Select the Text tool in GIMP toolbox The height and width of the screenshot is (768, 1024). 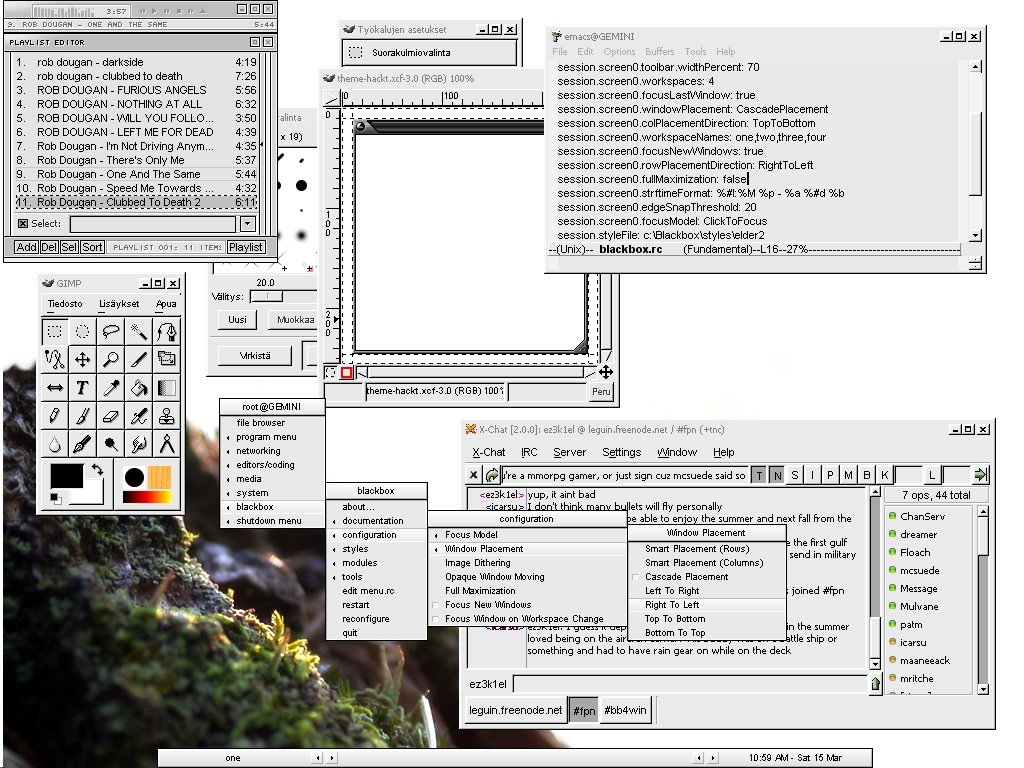click(x=83, y=388)
